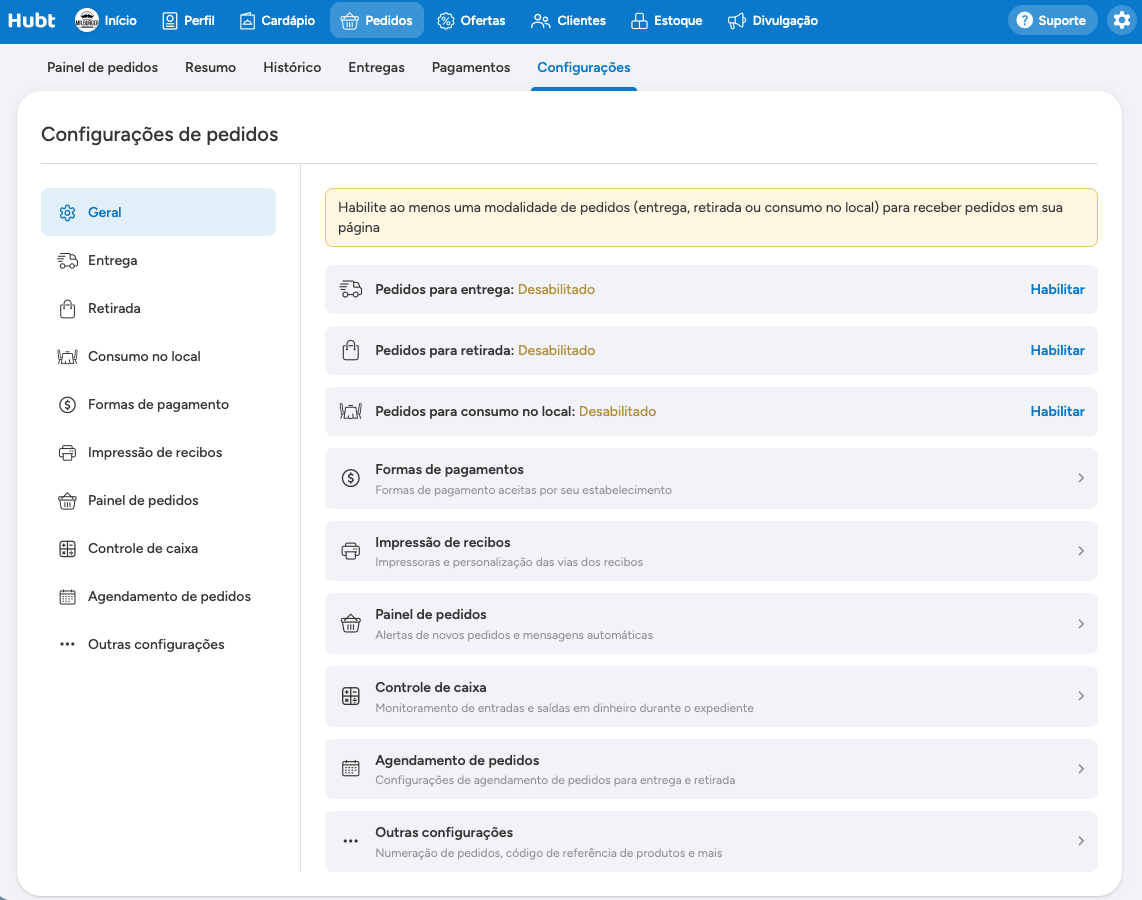This screenshot has height=900, width=1142.
Task: Select the Configurações subtab
Action: click(584, 67)
